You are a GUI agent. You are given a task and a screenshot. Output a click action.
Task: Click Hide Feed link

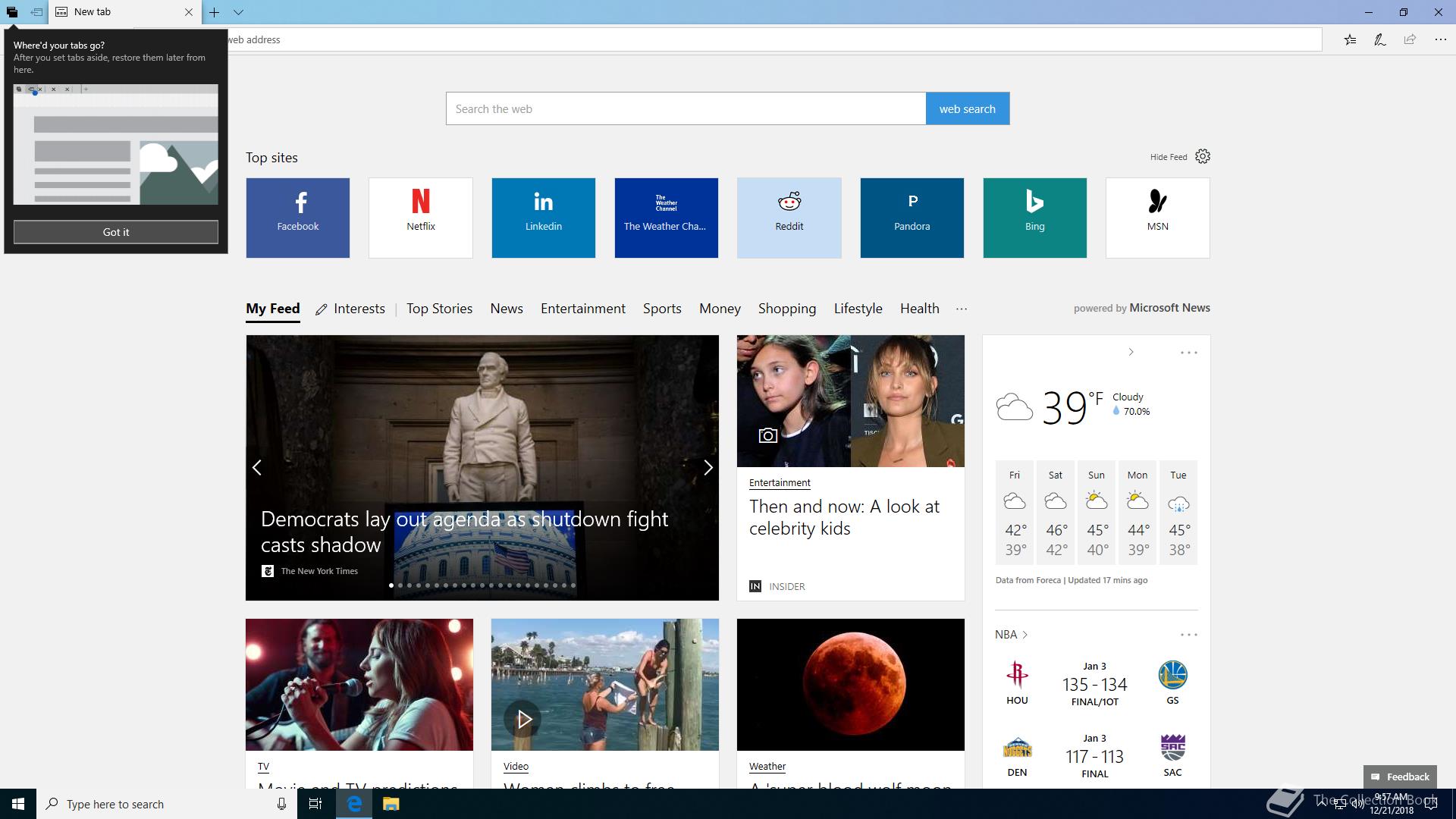[x=1168, y=157]
